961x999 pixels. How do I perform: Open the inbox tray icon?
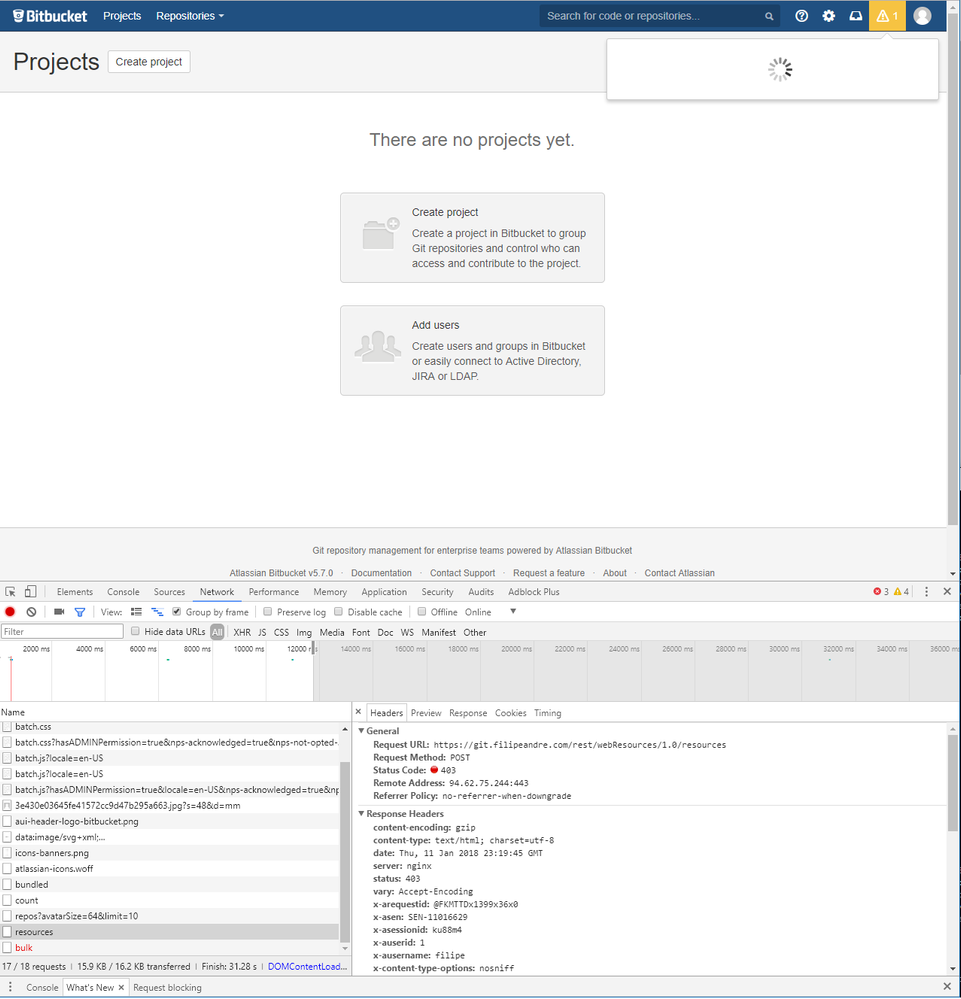(x=856, y=16)
